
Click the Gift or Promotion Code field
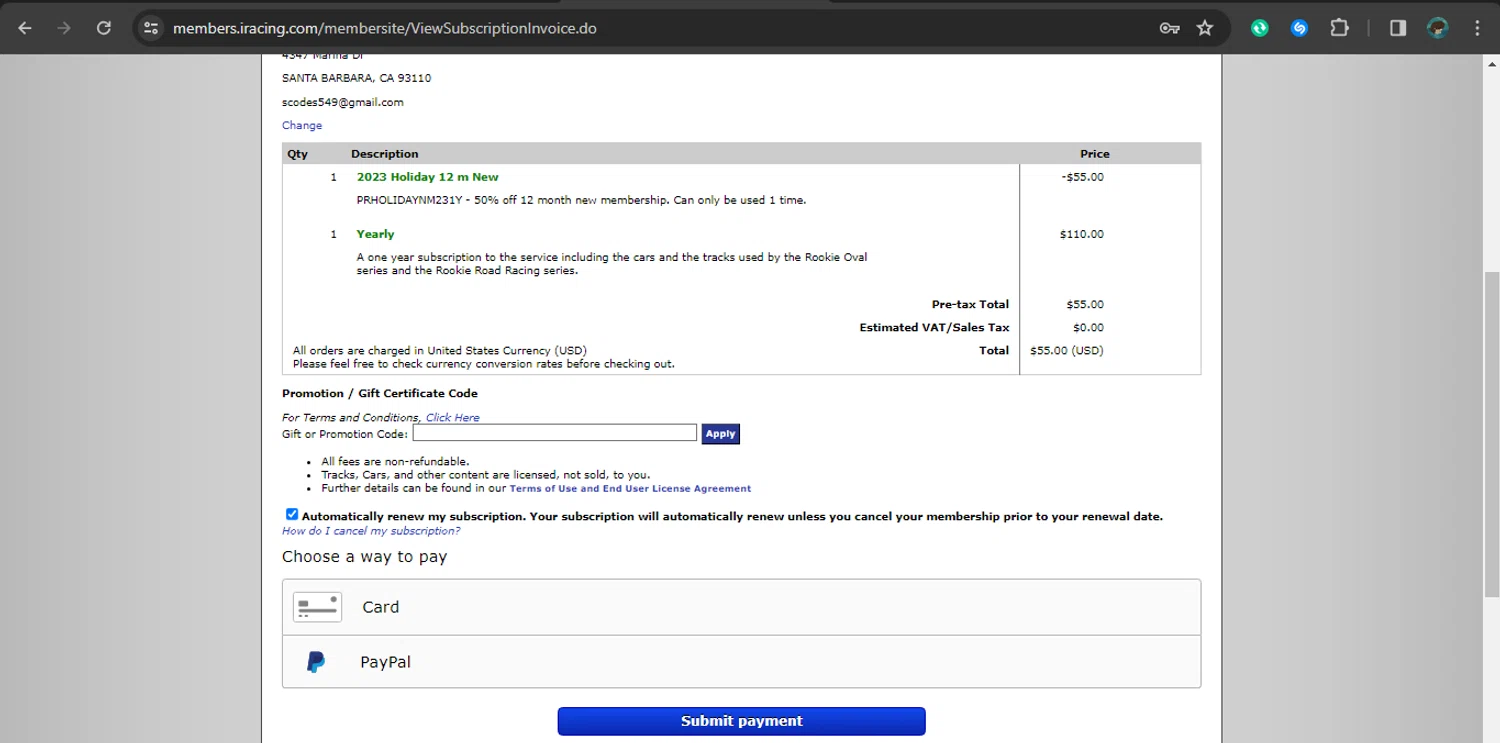[x=554, y=433]
